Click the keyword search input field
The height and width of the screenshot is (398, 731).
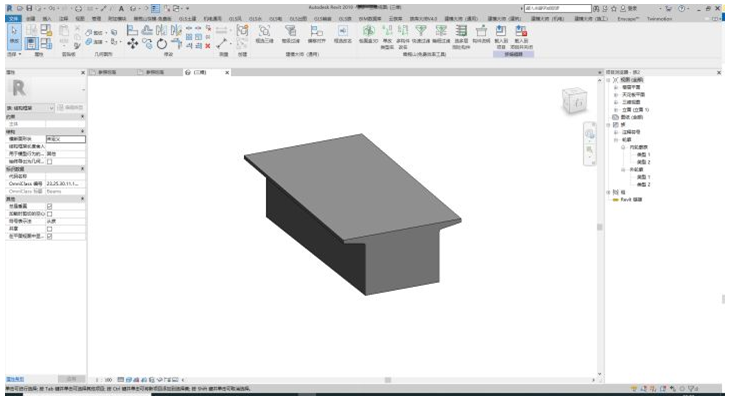pos(558,8)
